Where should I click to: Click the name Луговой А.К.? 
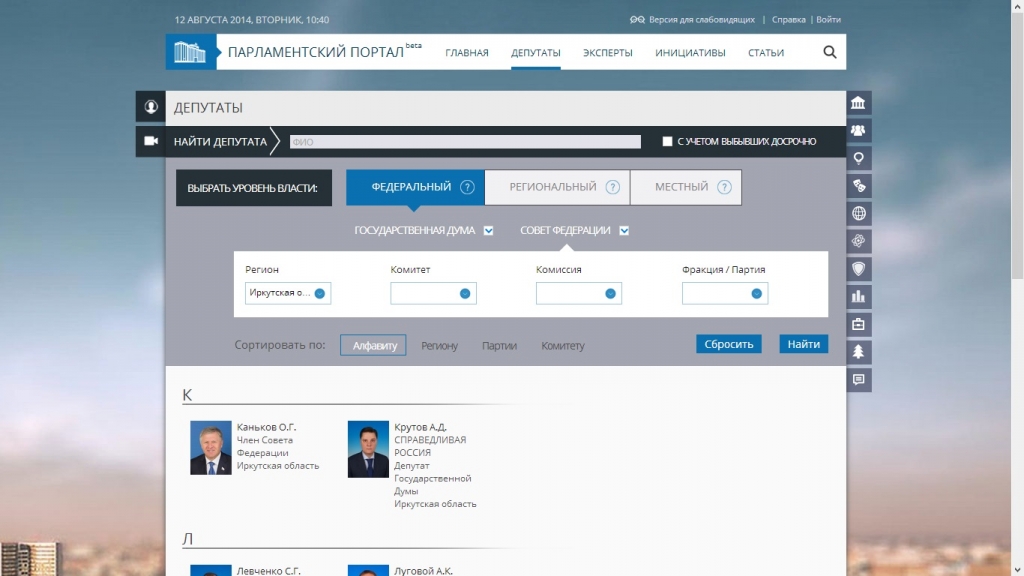click(423, 571)
